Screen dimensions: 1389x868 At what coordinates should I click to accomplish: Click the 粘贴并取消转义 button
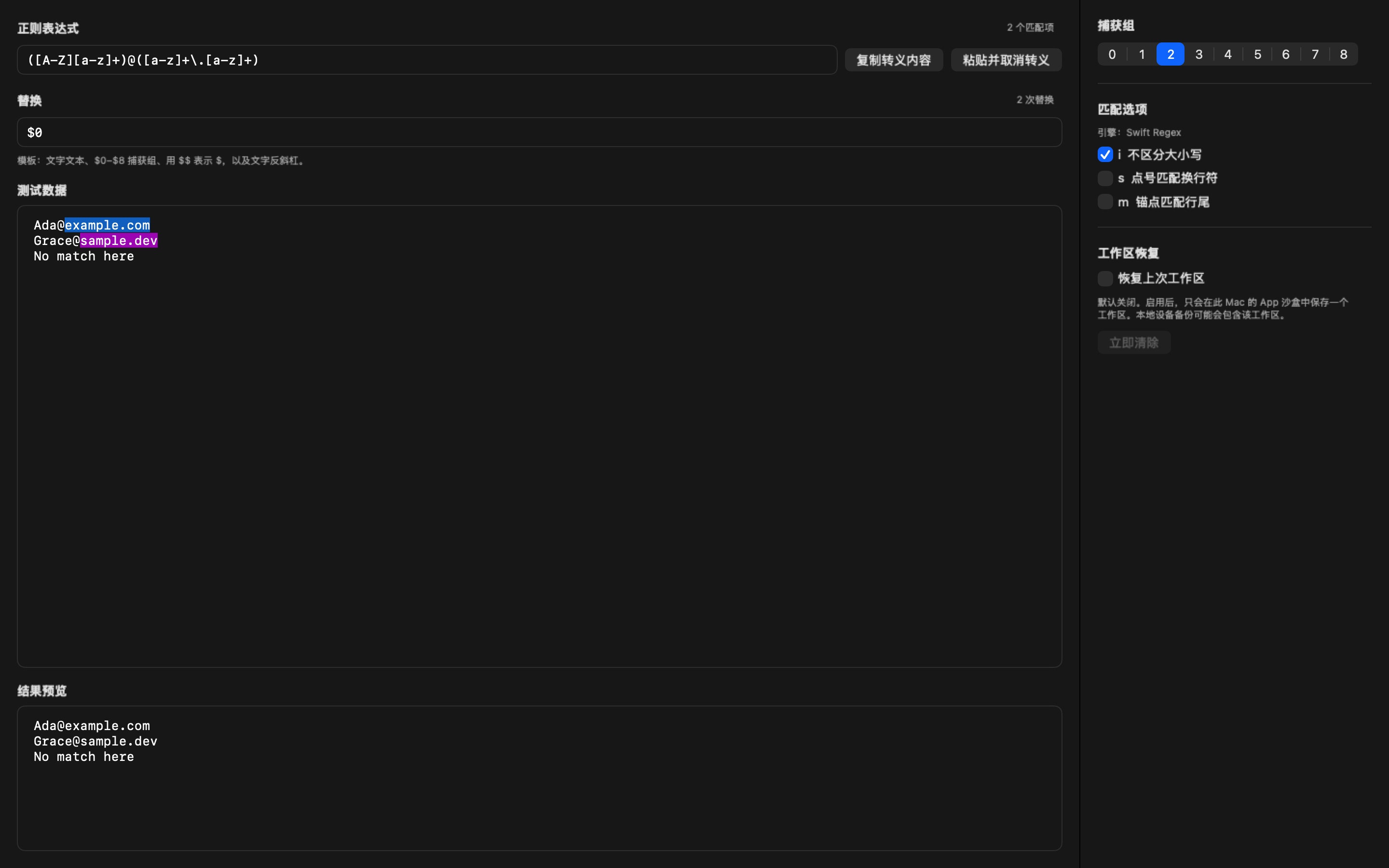1006,60
